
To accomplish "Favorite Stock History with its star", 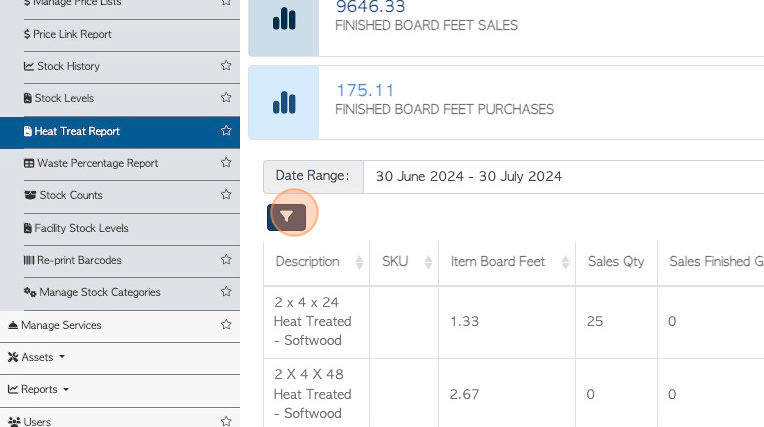I will coord(226,65).
